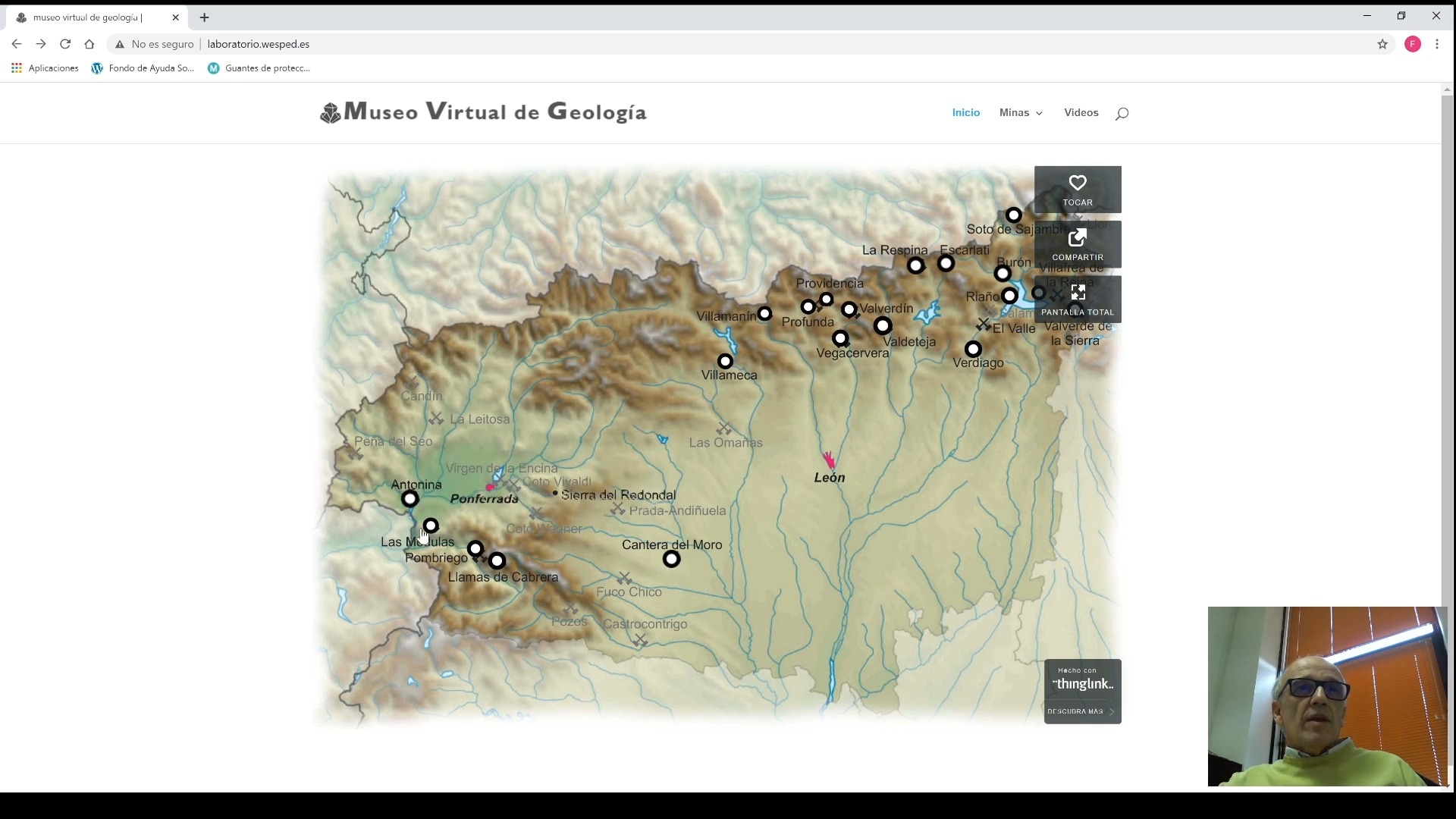Open the Chrome profile avatar
1456x819 pixels.
tap(1413, 44)
